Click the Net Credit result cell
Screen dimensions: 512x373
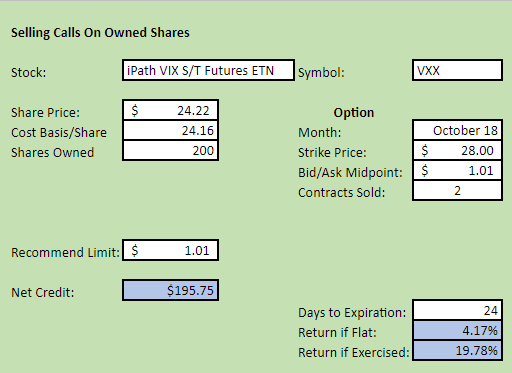(170, 290)
